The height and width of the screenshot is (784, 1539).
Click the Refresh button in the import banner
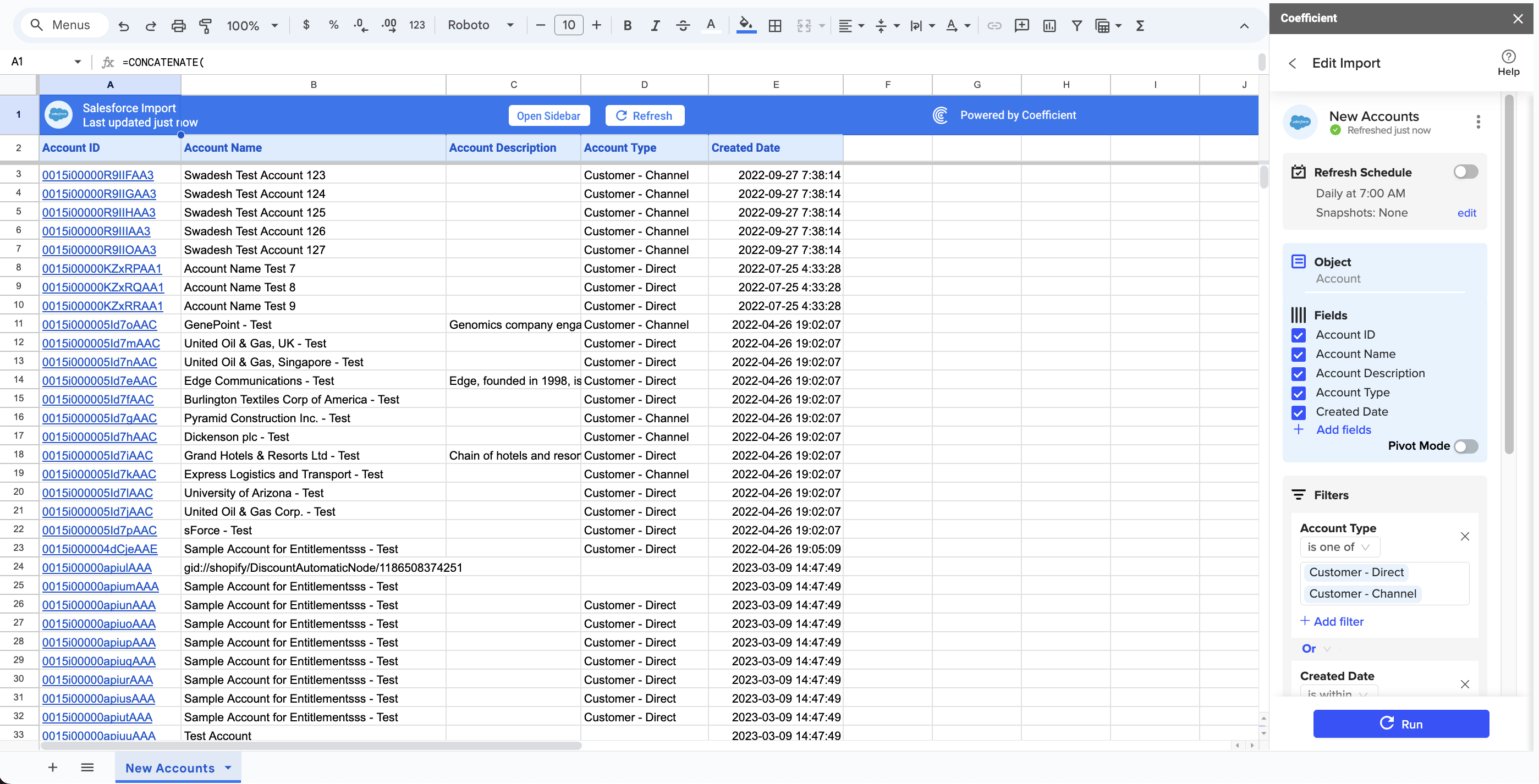click(x=644, y=115)
